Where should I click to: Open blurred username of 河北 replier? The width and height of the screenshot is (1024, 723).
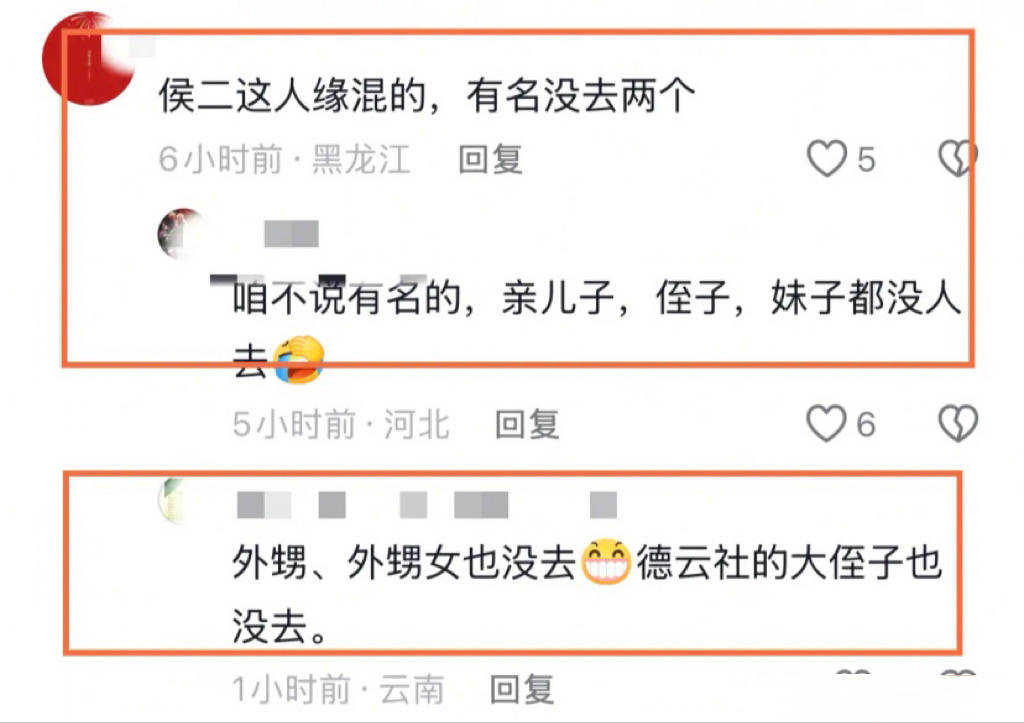pyautogui.click(x=291, y=234)
